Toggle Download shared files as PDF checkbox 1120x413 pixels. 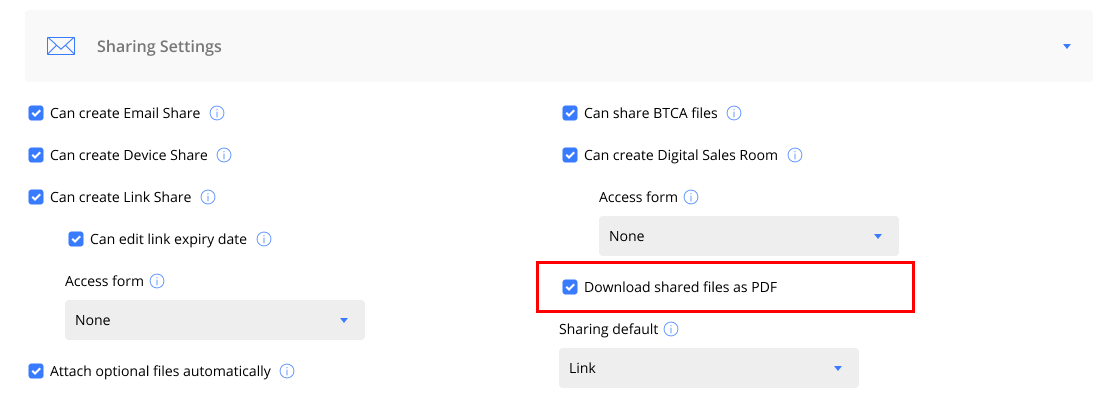569,287
